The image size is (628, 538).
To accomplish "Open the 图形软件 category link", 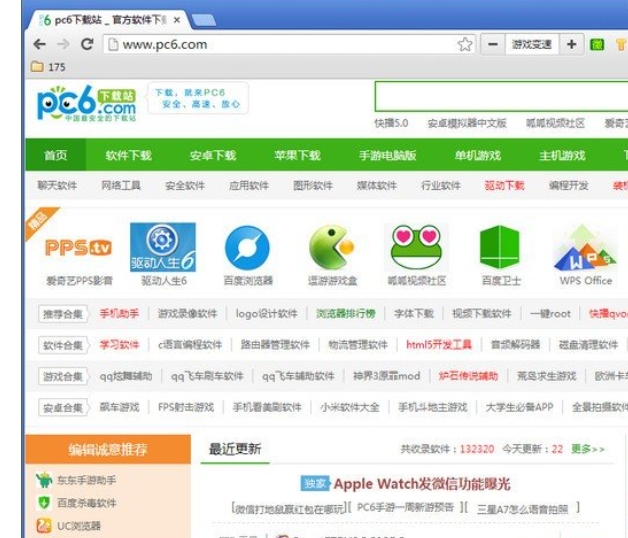I will click(x=313, y=185).
